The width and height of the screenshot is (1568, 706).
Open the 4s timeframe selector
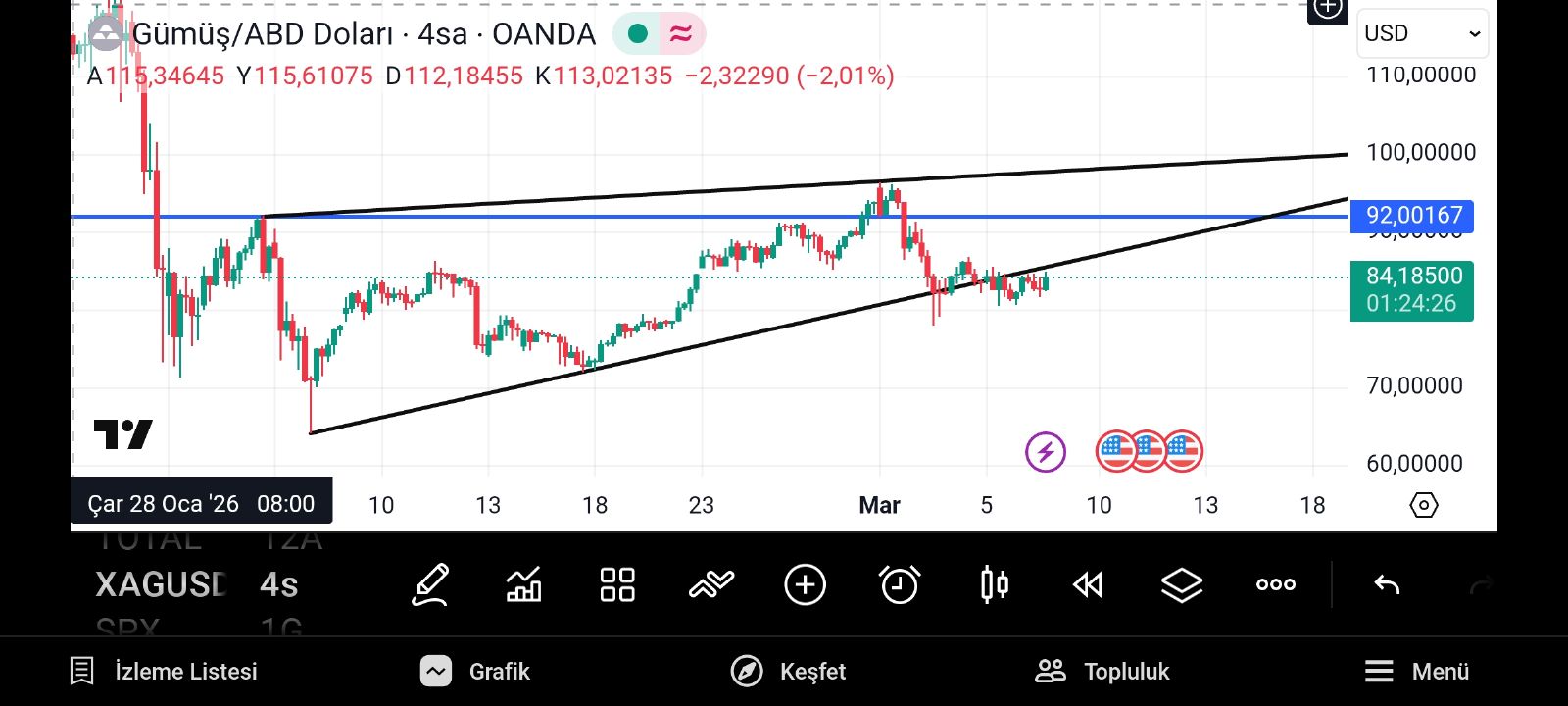(279, 585)
